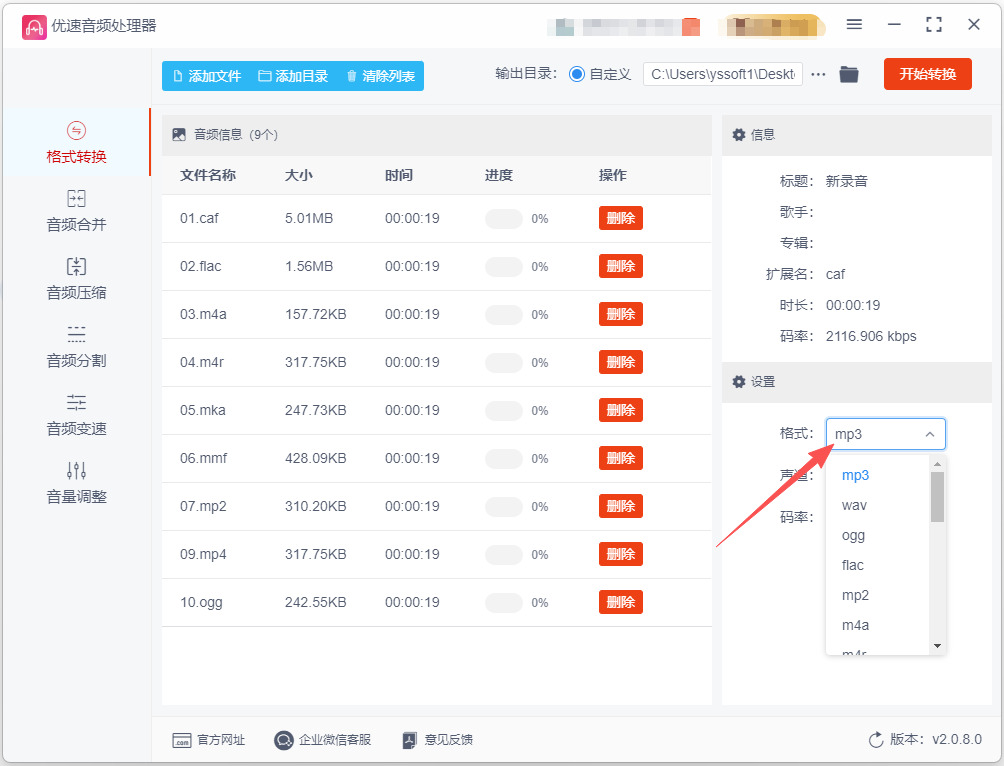Click the version refresh icon

pos(875,740)
